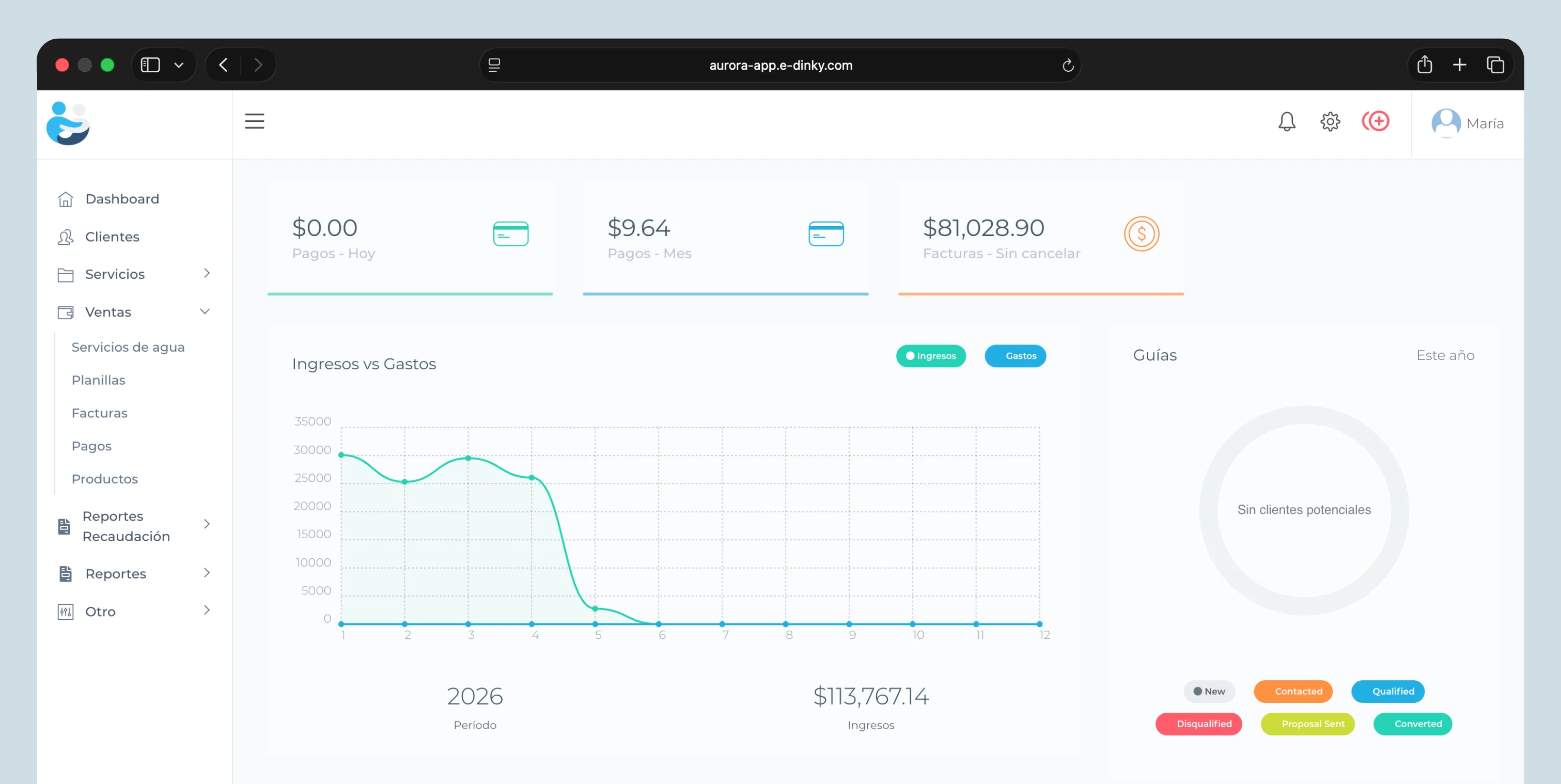Viewport: 1561px width, 784px height.
Task: Click María username in header
Action: click(x=1485, y=123)
